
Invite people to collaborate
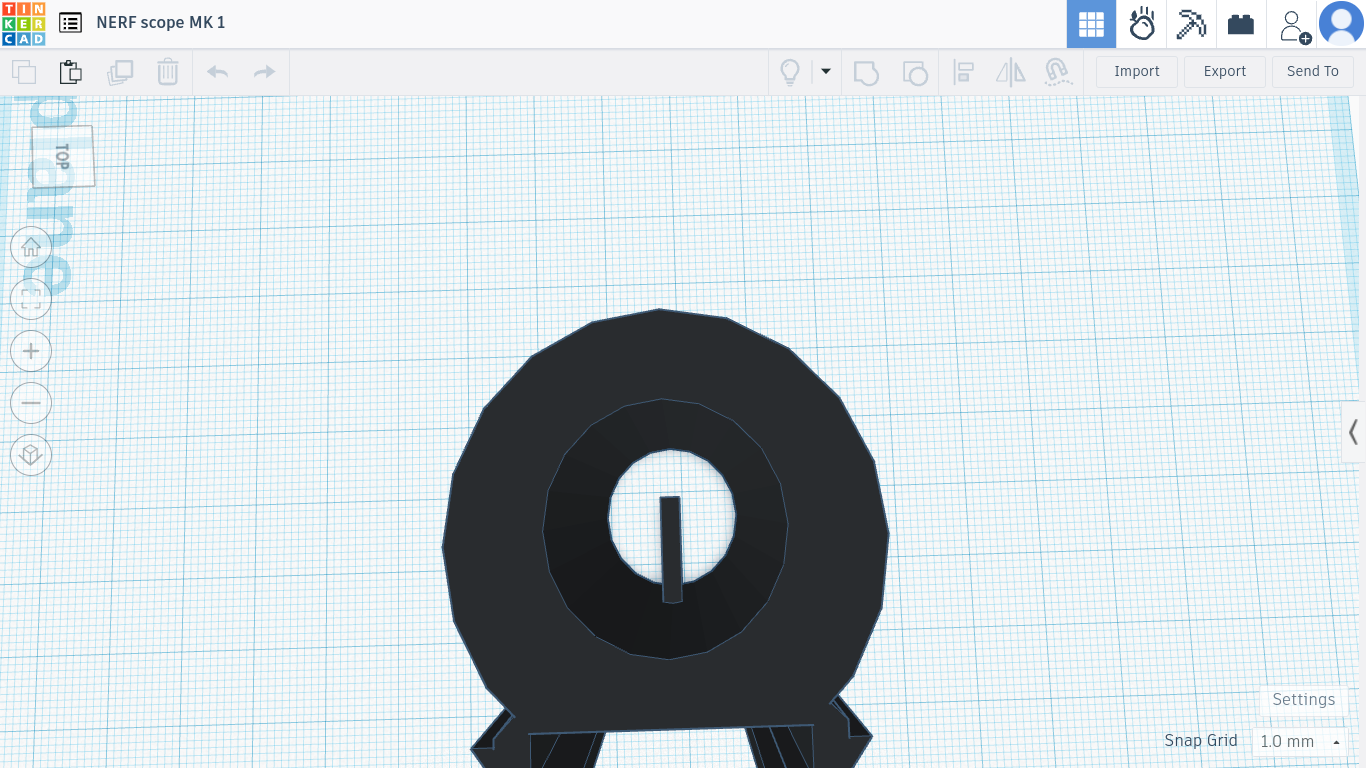[1295, 26]
